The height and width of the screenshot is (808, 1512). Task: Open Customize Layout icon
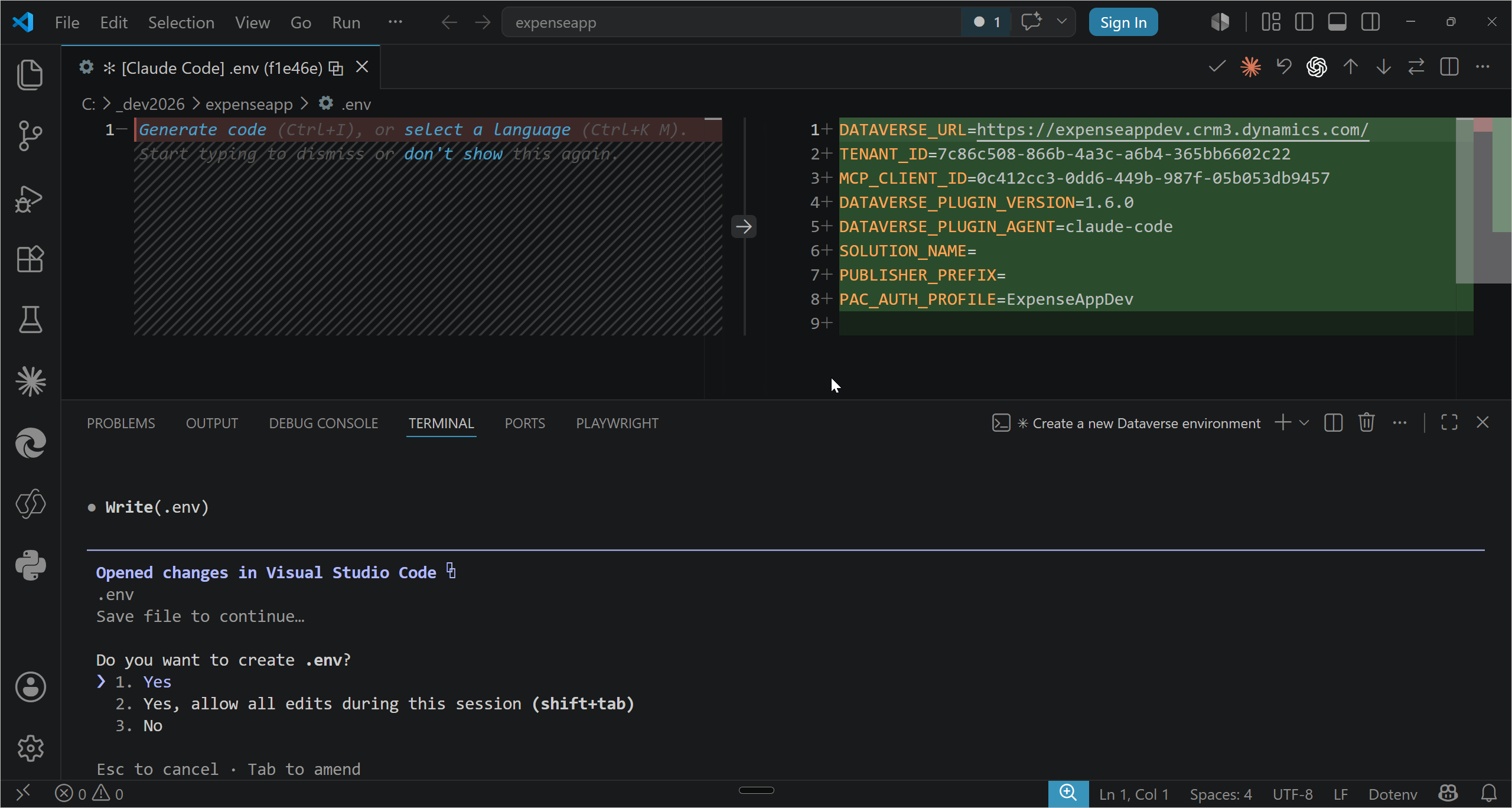pos(1271,22)
